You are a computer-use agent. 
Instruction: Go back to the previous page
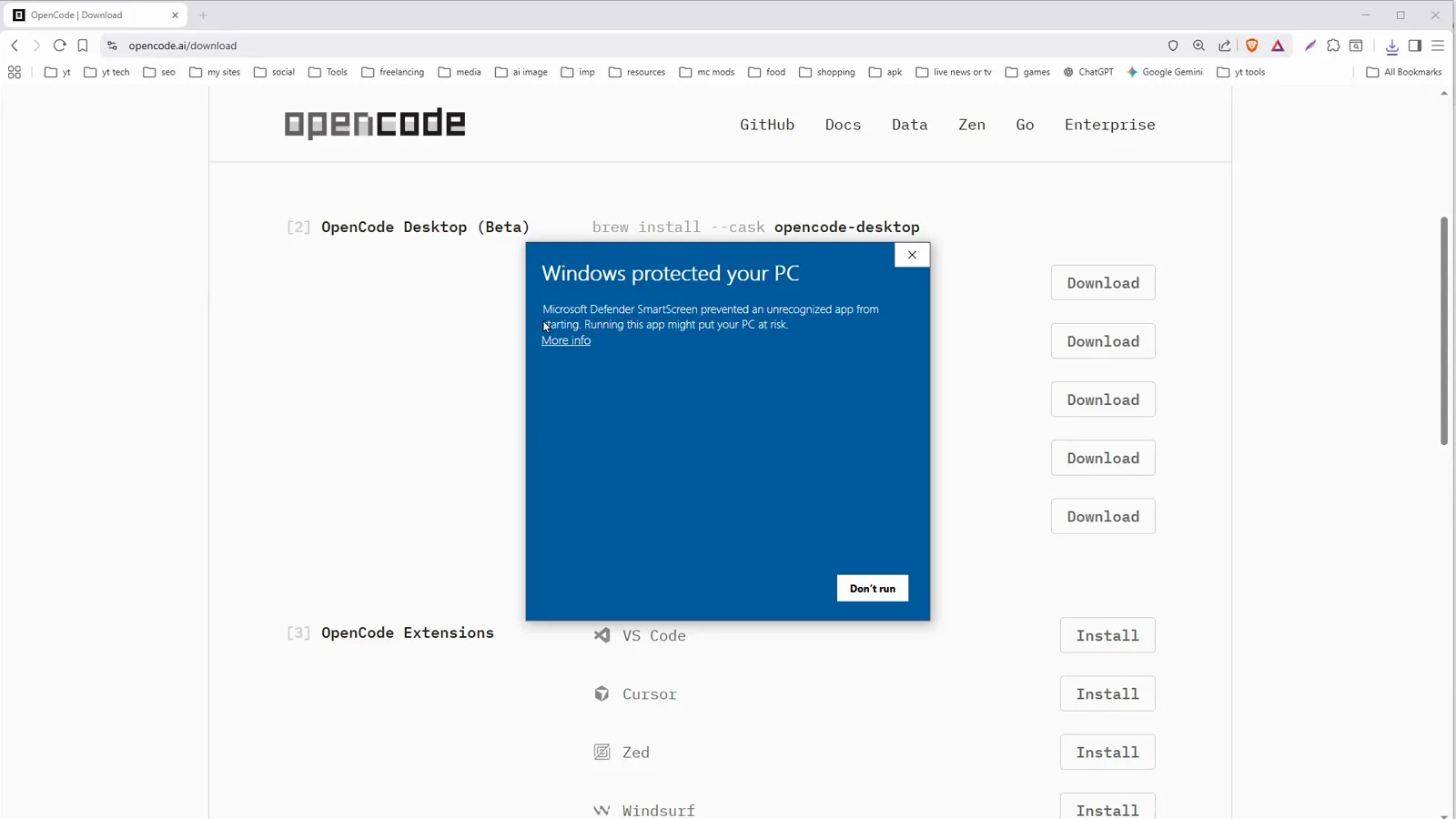click(15, 45)
